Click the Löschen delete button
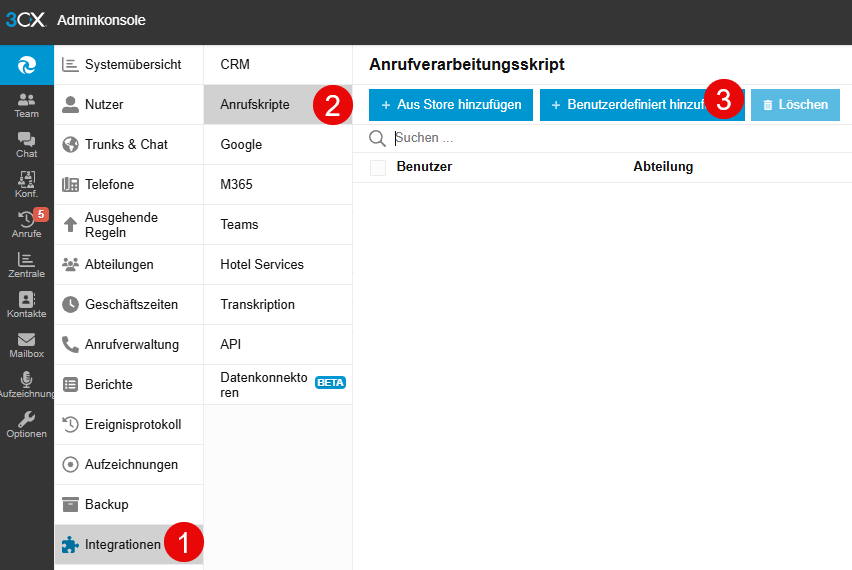This screenshot has width=852, height=570. 795,105
